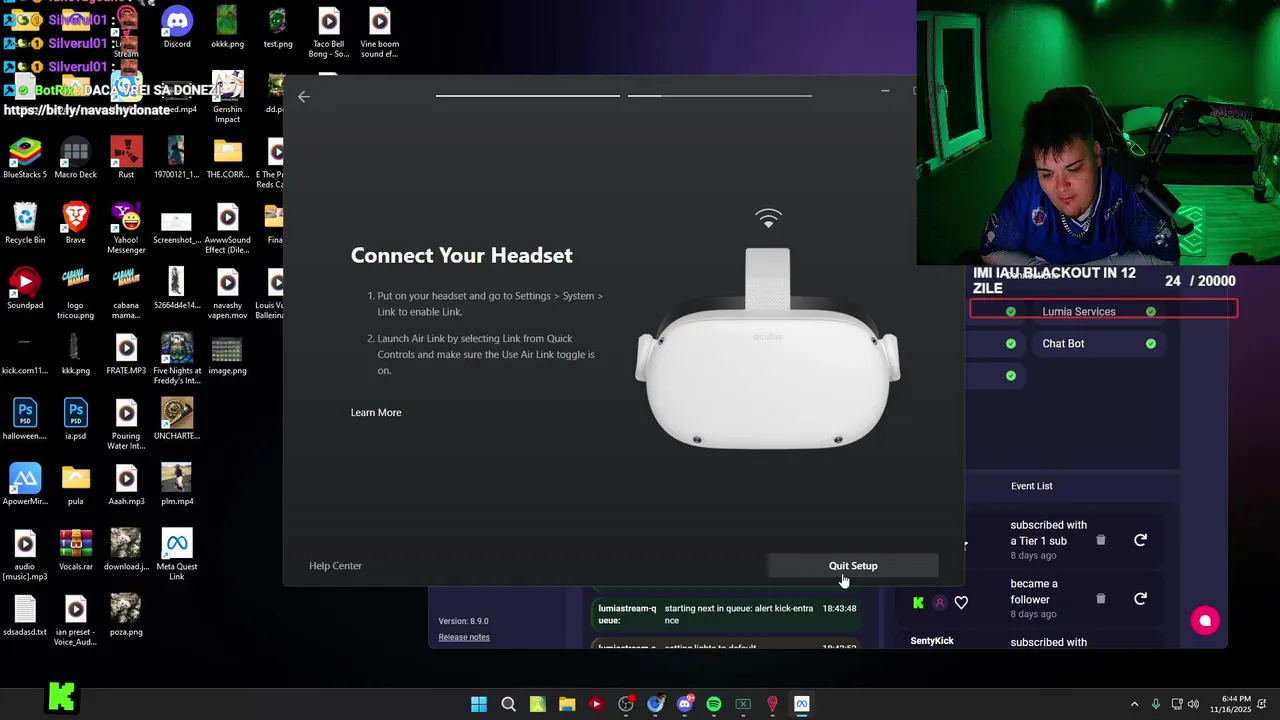Select halloween PSD file on desktop
The width and height of the screenshot is (1280, 720).
tap(25, 420)
